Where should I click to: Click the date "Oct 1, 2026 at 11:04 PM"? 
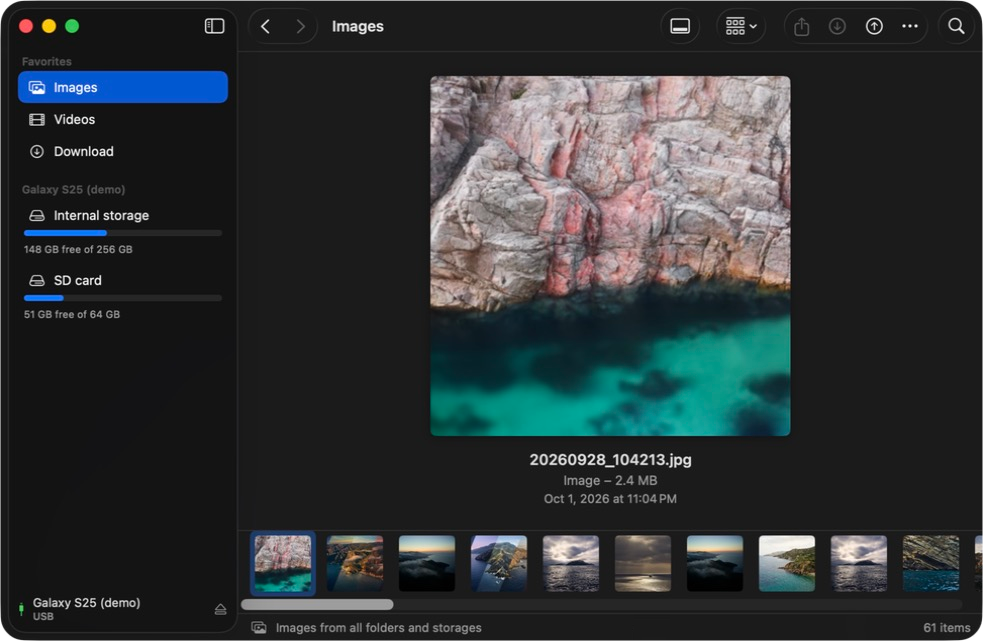(610, 499)
